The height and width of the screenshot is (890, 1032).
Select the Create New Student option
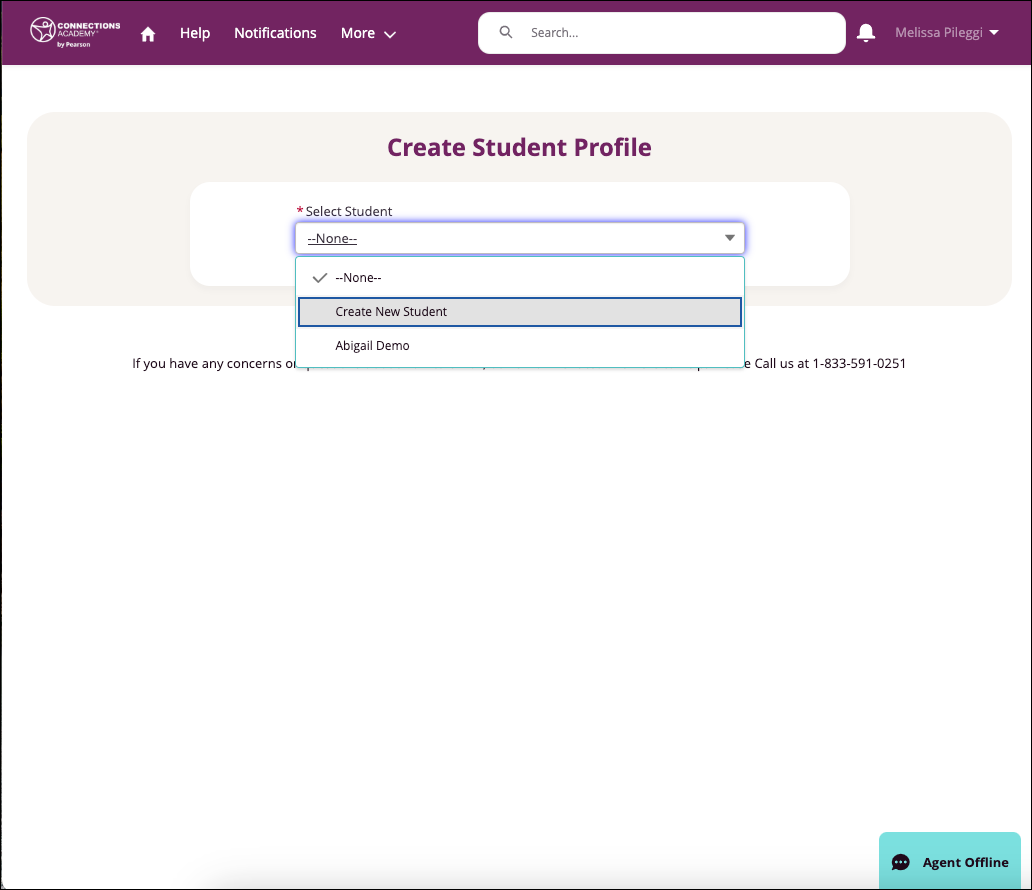[391, 311]
